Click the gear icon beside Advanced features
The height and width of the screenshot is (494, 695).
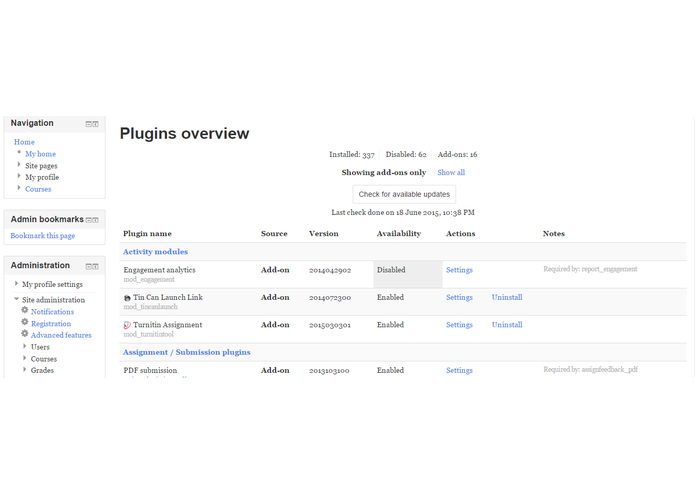25,334
